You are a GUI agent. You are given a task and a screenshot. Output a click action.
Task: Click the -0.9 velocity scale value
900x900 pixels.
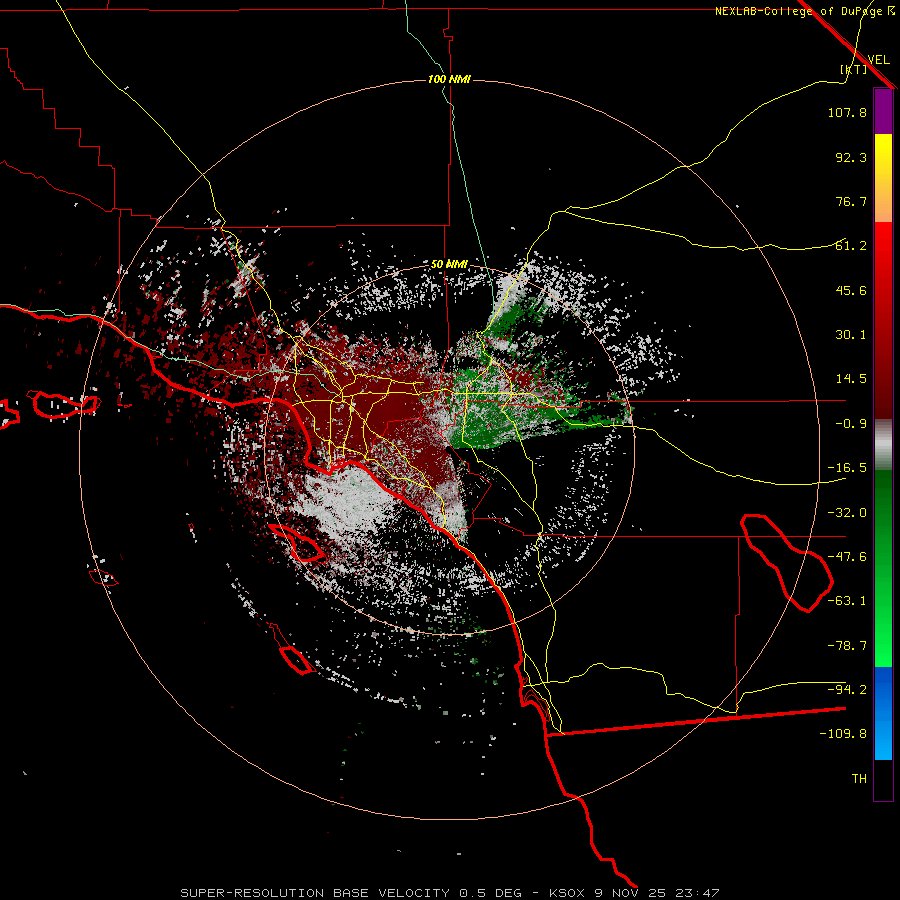click(851, 424)
